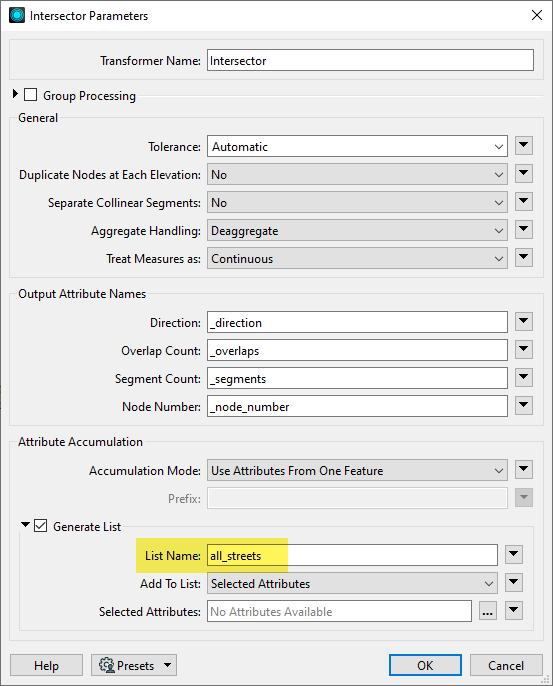Viewport: 553px width, 686px height.
Task: Uncheck the Generate List checkbox
Action: [40, 525]
